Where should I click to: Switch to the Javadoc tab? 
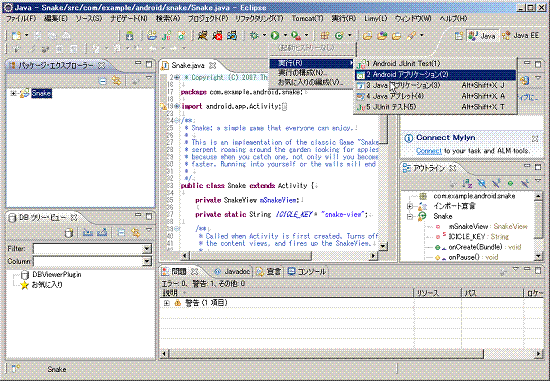232,272
